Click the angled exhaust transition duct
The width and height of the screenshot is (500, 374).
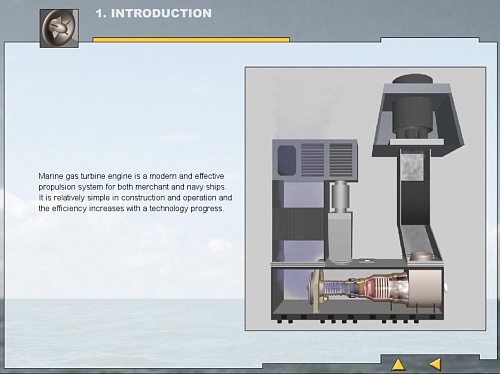420,243
